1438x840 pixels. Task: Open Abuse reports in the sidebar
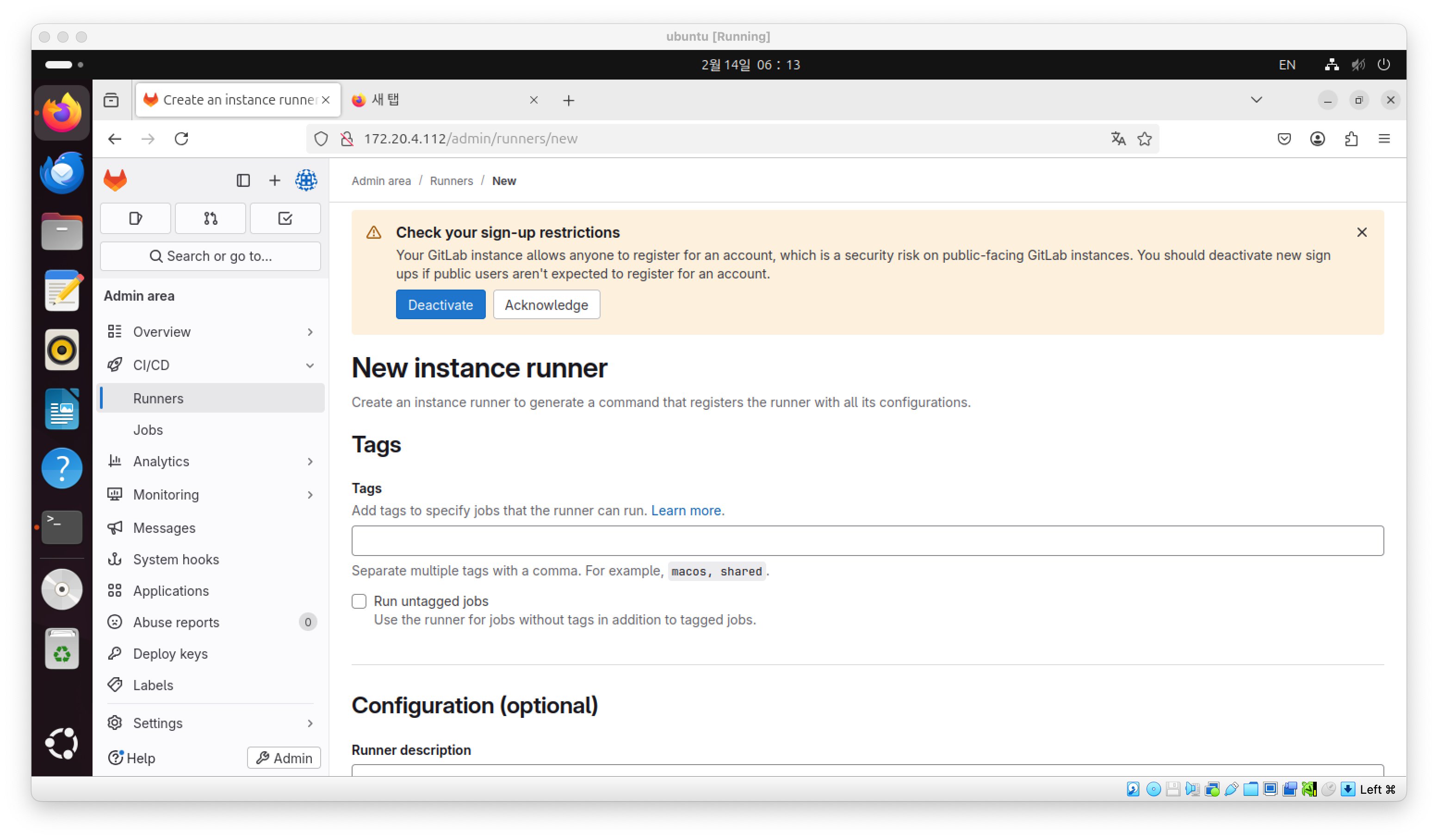[x=211, y=623]
